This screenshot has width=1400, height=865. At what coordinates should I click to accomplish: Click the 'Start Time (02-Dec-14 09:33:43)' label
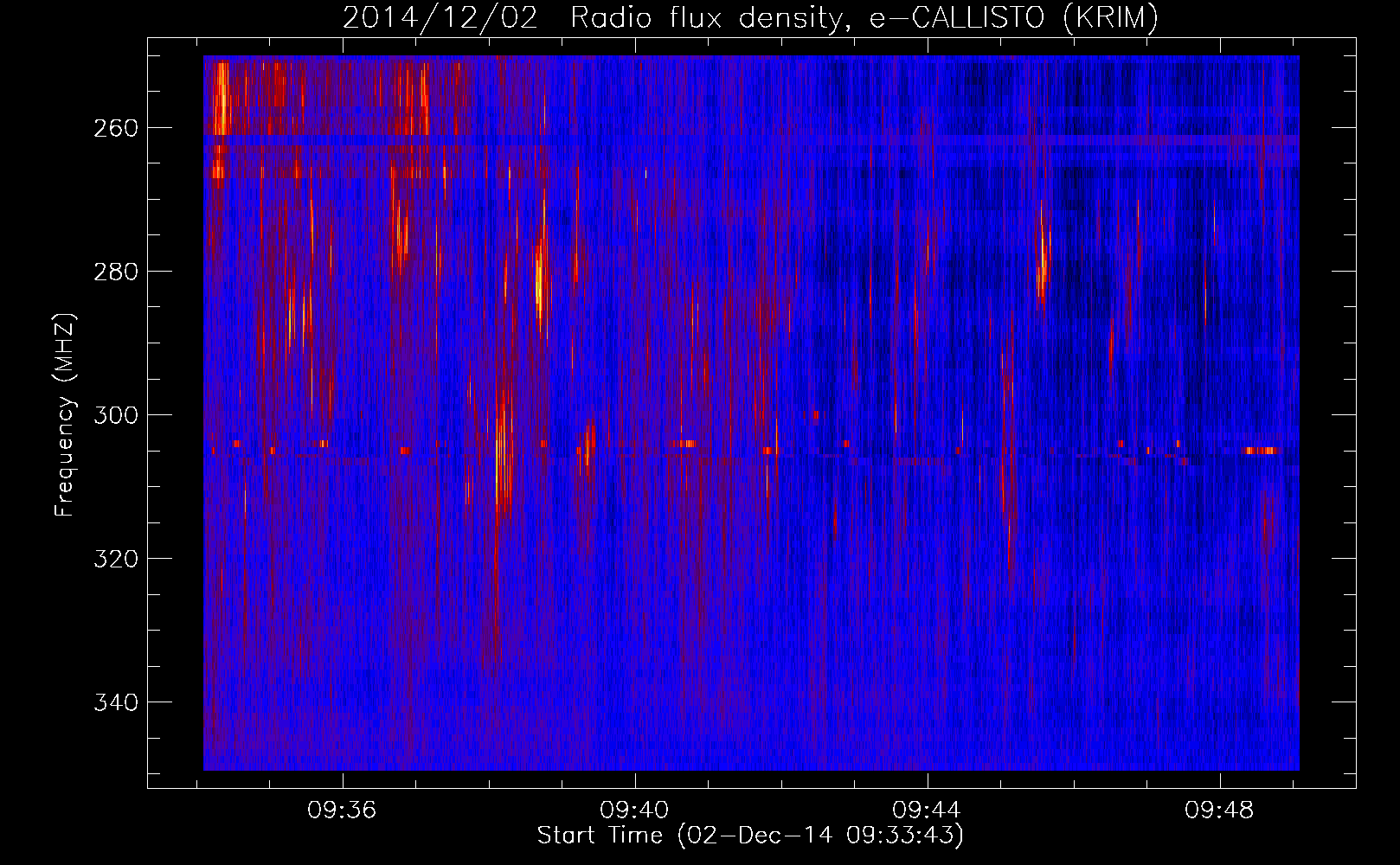(750, 836)
